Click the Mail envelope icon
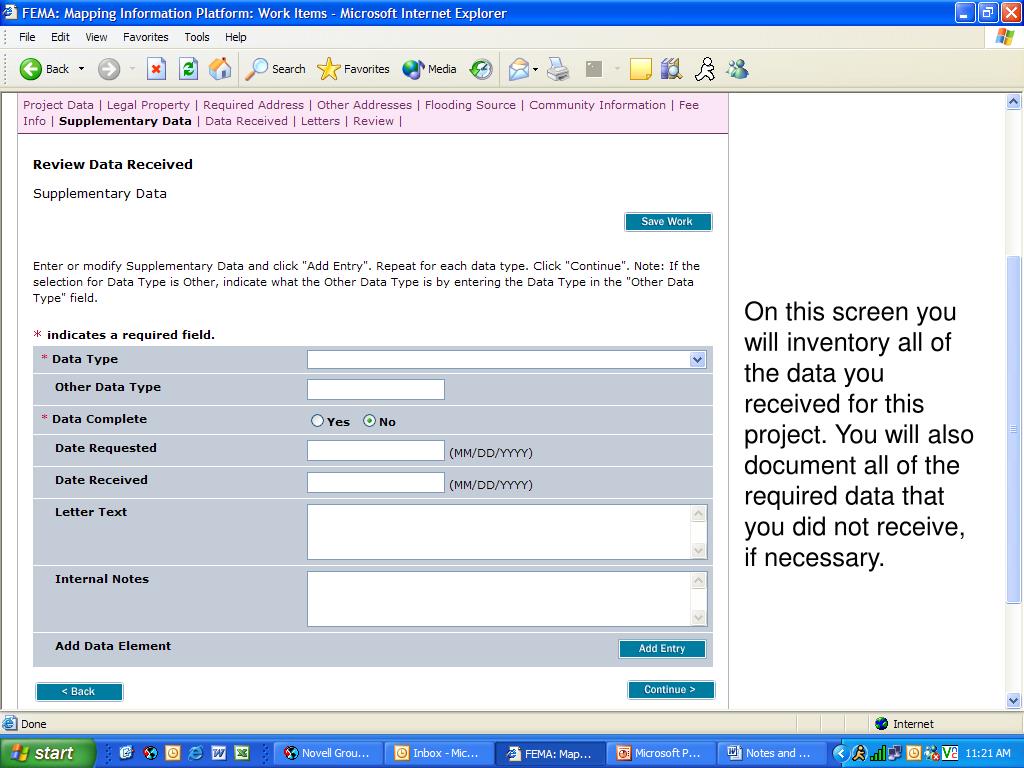Viewport: 1024px width, 768px height. pyautogui.click(x=519, y=69)
